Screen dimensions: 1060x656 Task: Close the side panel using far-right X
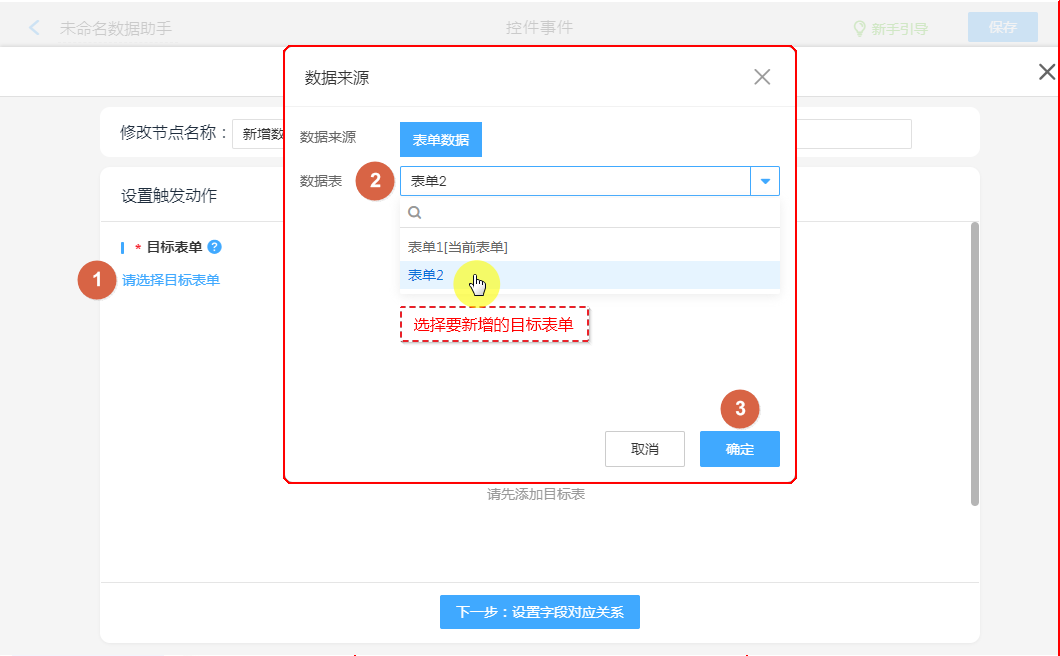pyautogui.click(x=1046, y=72)
